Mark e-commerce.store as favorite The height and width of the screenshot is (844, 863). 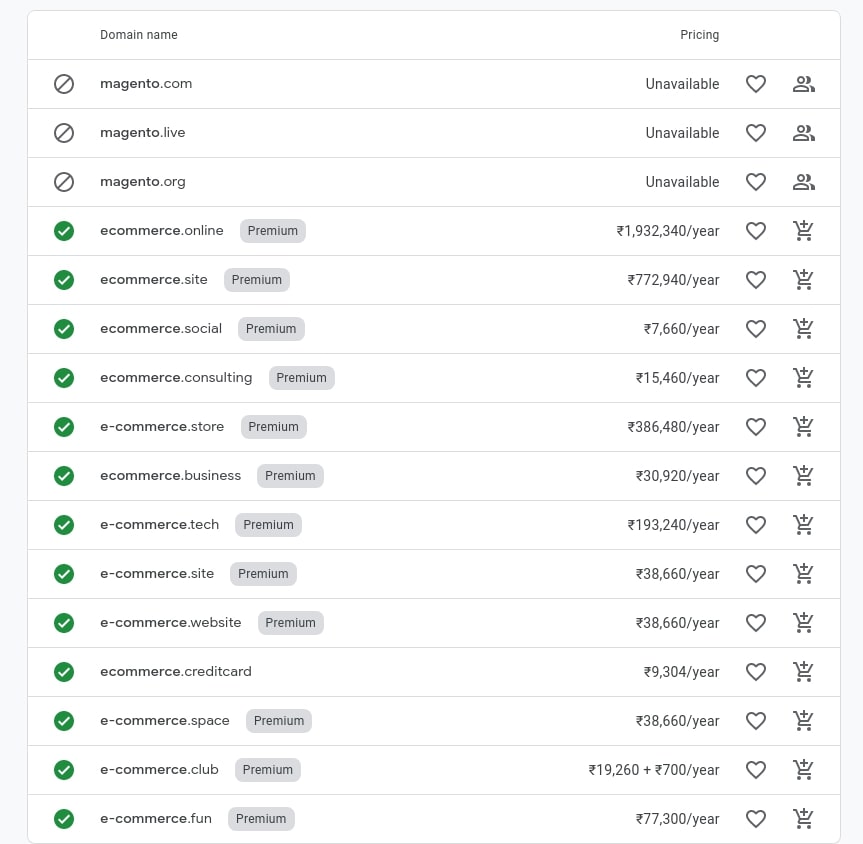pyautogui.click(x=756, y=427)
